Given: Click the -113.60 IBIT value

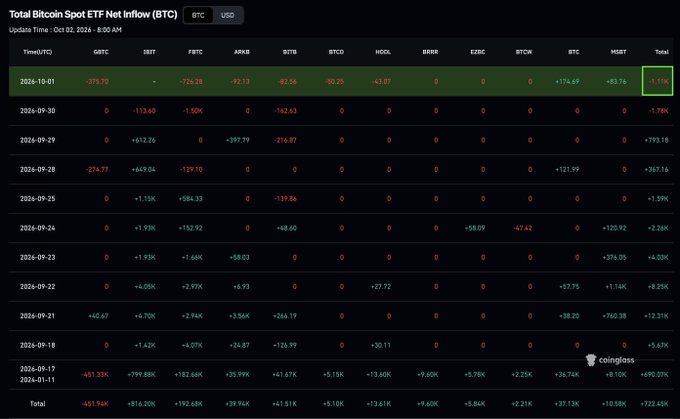Looking at the screenshot, I should (x=144, y=111).
